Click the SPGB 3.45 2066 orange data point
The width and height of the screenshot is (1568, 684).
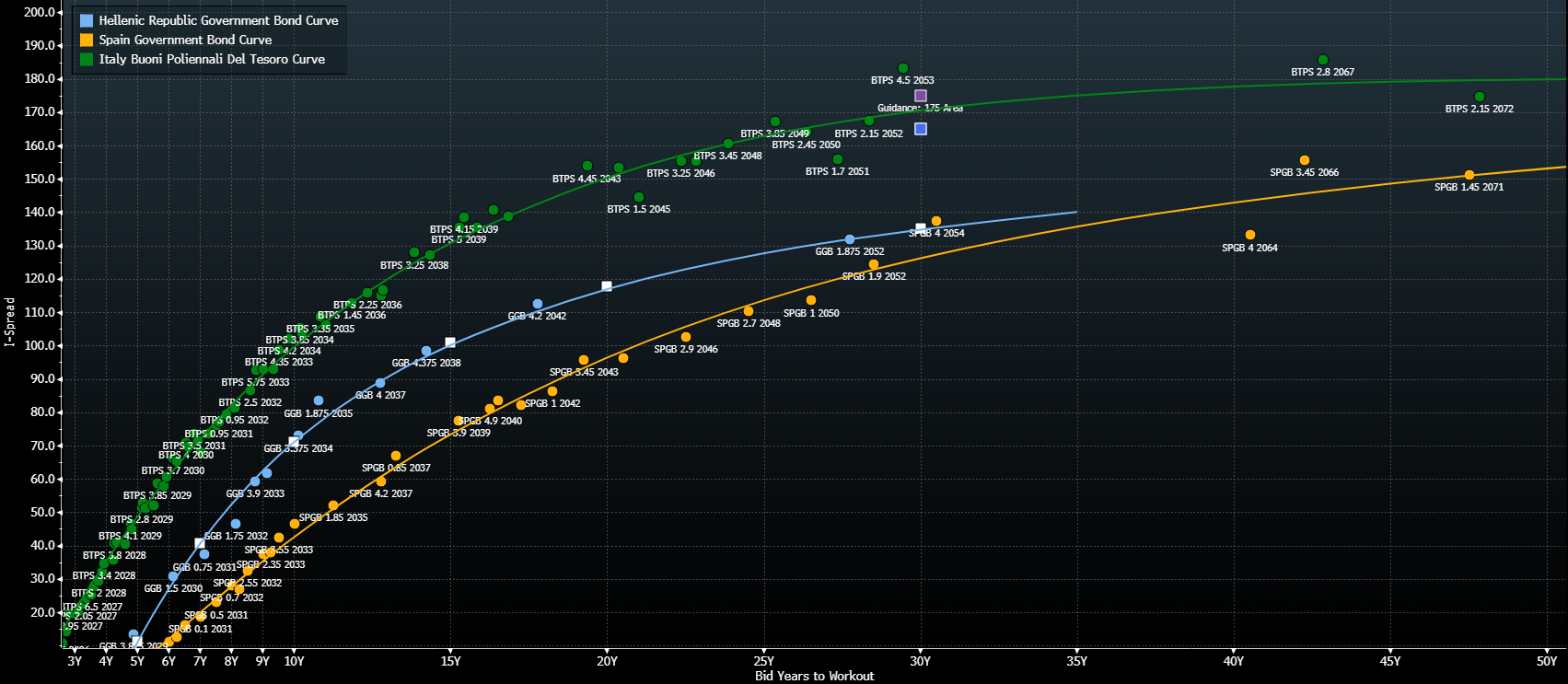(1304, 160)
